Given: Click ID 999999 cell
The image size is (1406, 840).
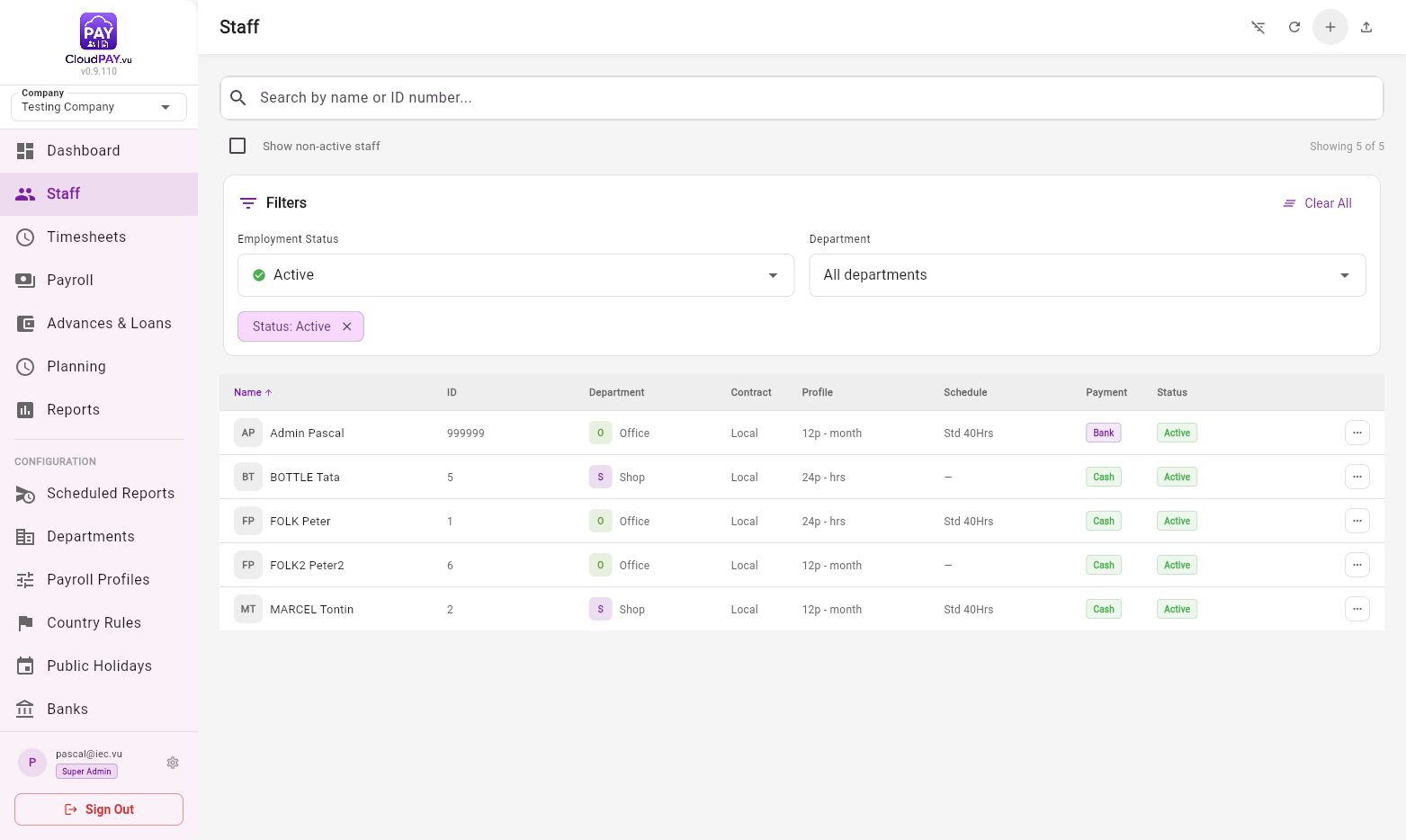Looking at the screenshot, I should click(x=465, y=433).
